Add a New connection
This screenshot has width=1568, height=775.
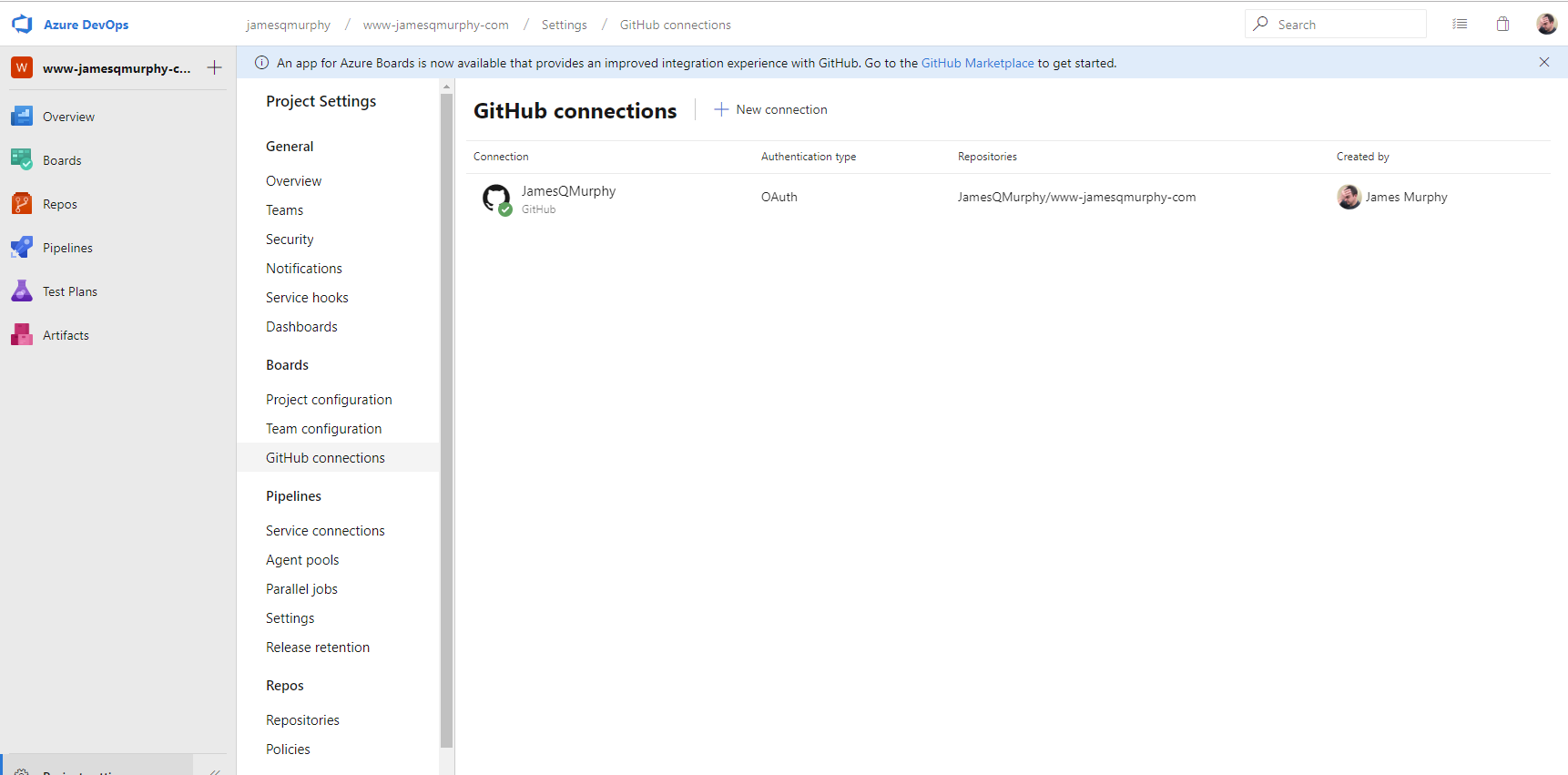[x=770, y=109]
